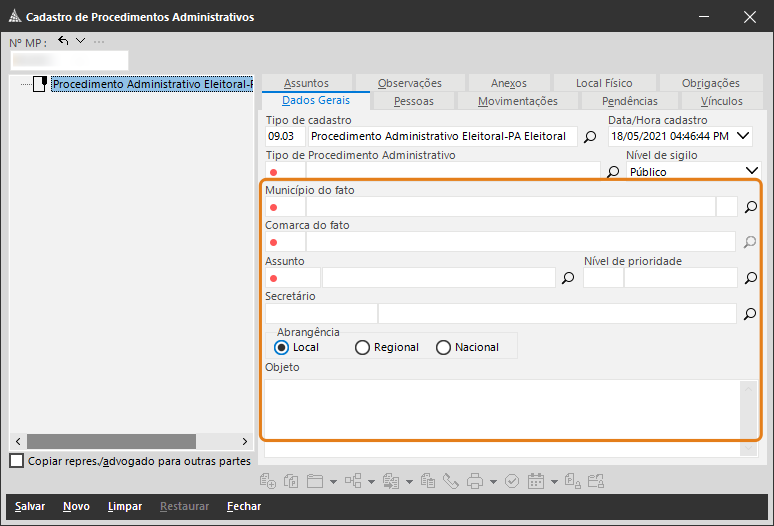The width and height of the screenshot is (774, 526).
Task: Click the Assunto description field
Action: tap(439, 278)
